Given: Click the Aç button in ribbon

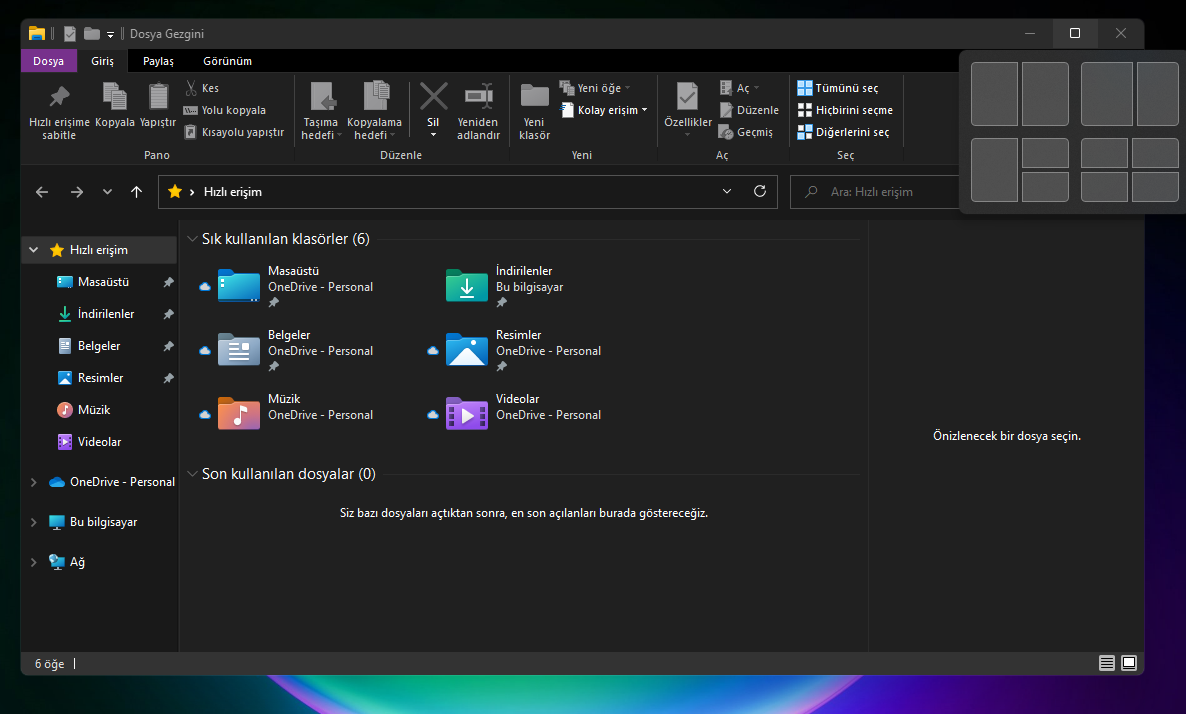Looking at the screenshot, I should point(739,88).
